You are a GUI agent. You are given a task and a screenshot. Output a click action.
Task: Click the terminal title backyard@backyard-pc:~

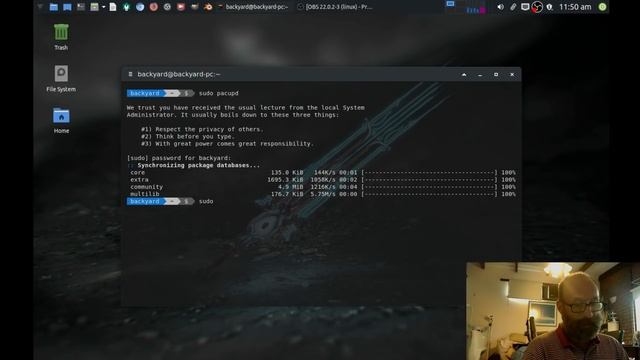coord(179,74)
